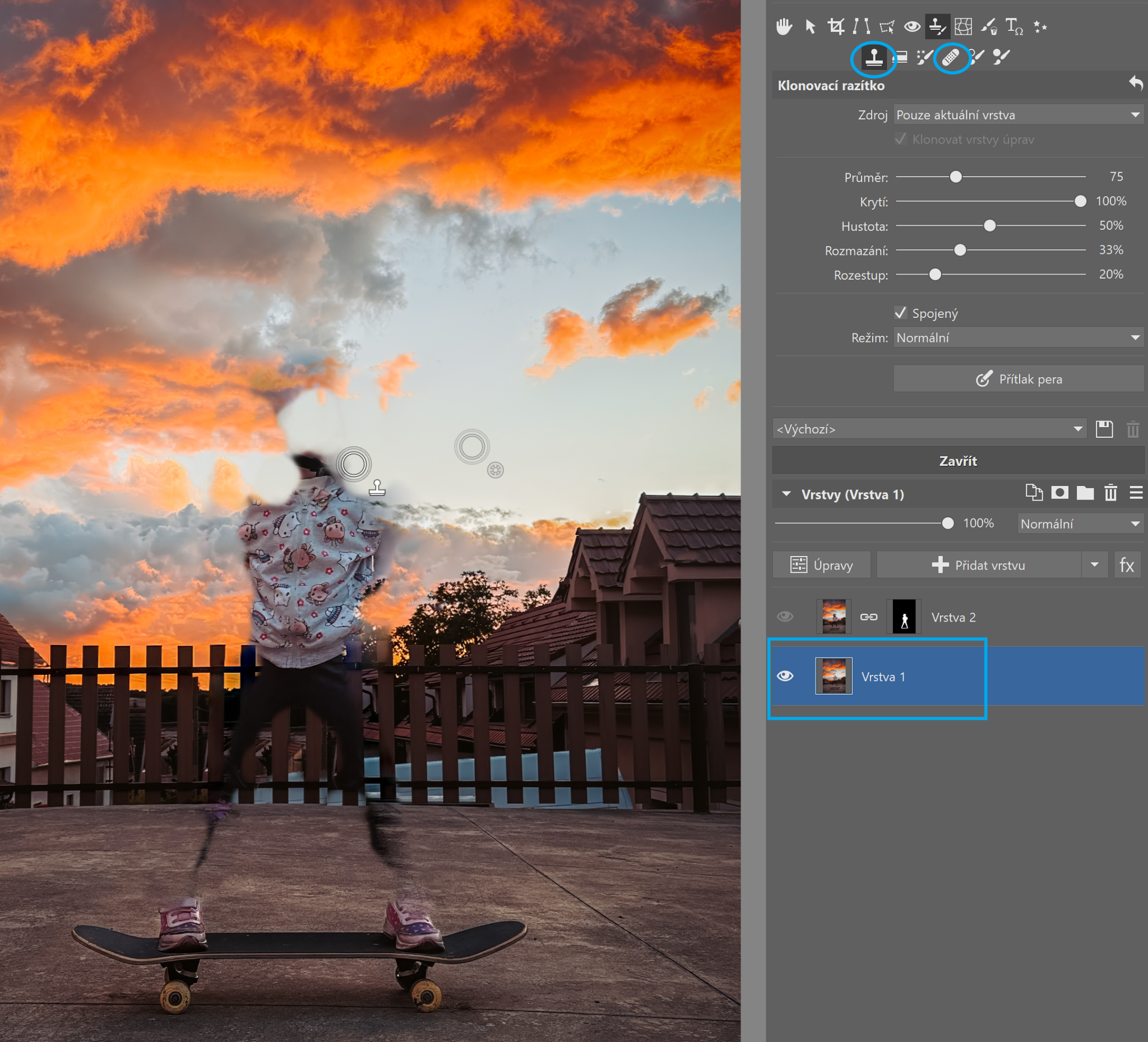Click the Průměr slider handle
The width and height of the screenshot is (1148, 1042).
(956, 177)
